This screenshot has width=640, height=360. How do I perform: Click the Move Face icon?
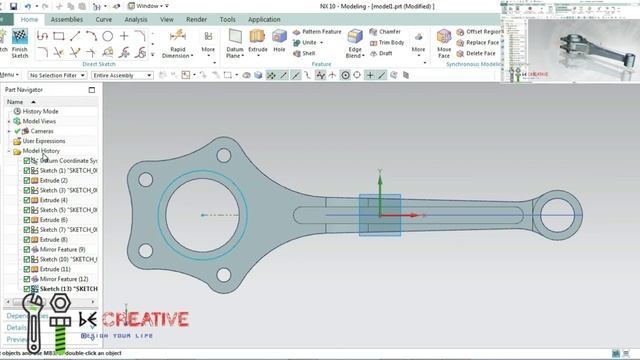click(444, 37)
